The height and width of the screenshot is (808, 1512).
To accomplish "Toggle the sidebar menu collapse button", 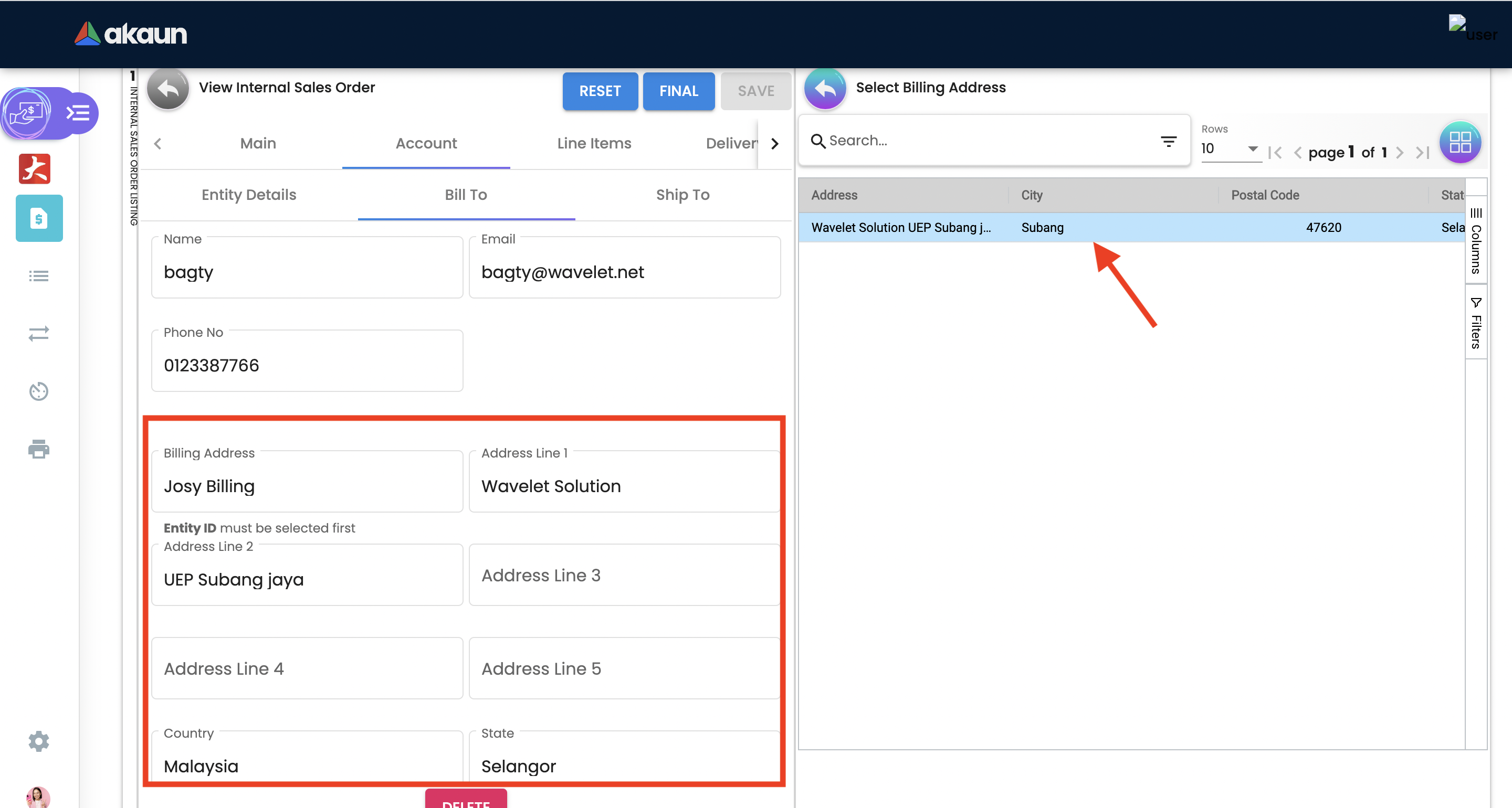I will (x=78, y=113).
